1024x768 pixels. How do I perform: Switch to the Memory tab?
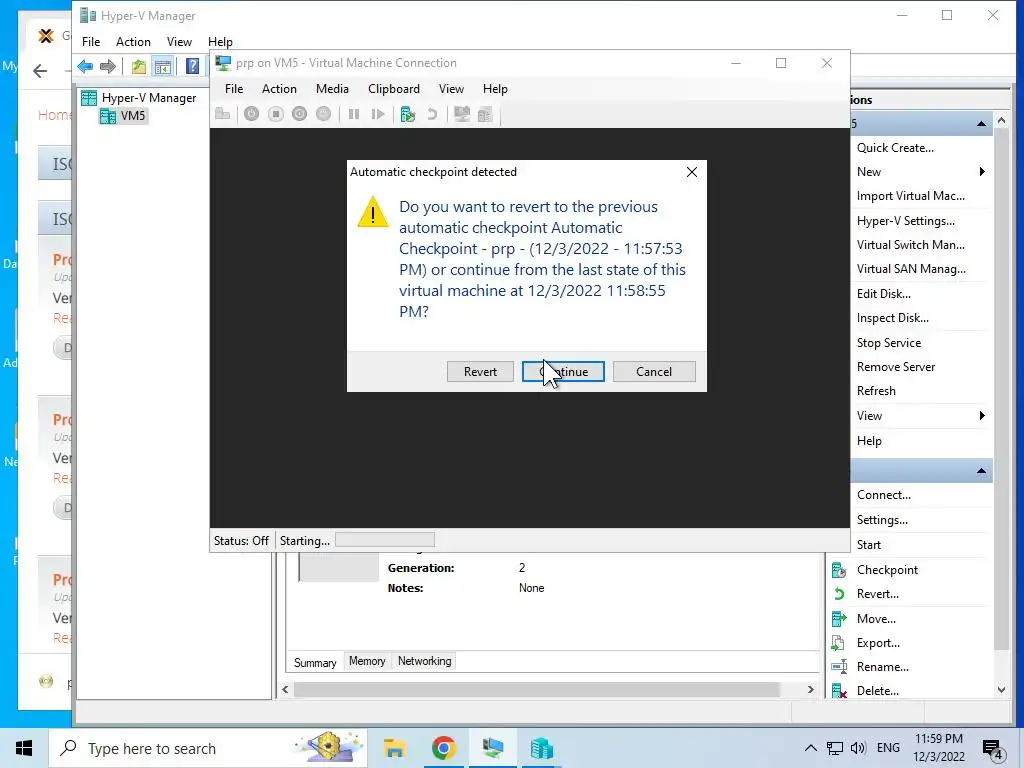[367, 661]
